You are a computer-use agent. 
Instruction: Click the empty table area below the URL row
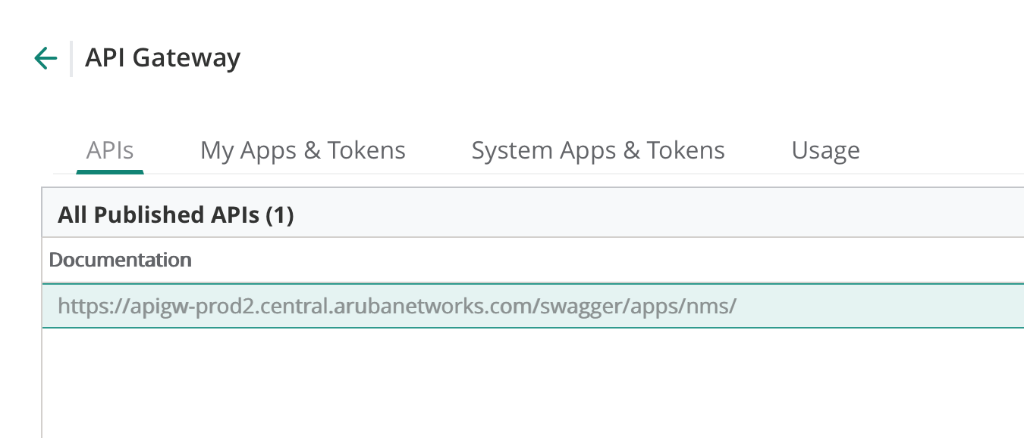(500, 385)
